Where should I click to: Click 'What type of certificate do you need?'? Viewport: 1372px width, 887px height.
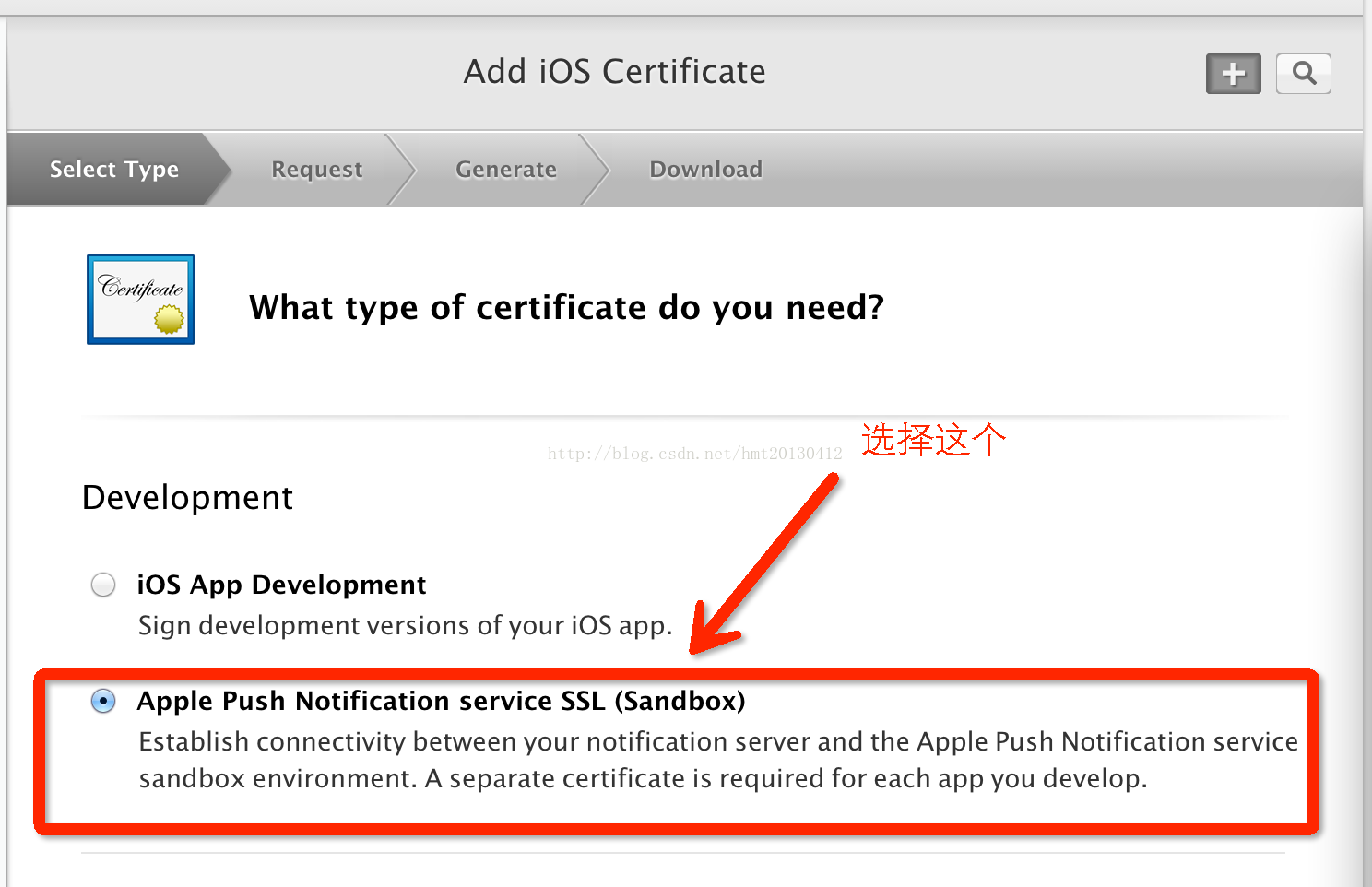coord(566,307)
